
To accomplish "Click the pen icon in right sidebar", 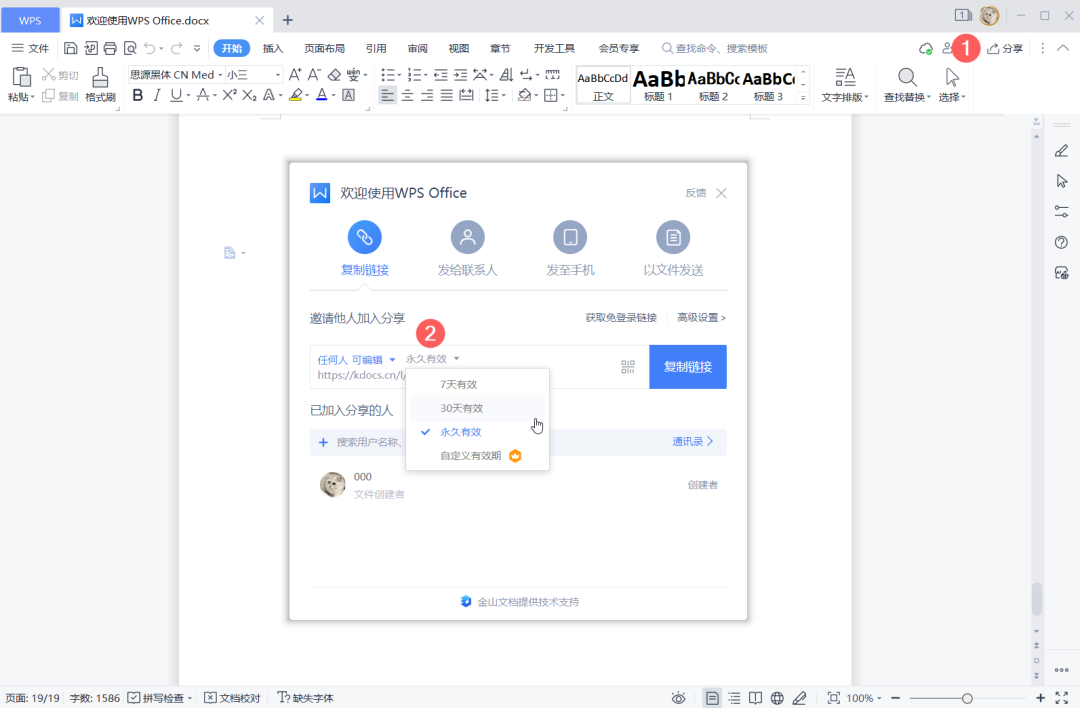I will (x=1061, y=151).
